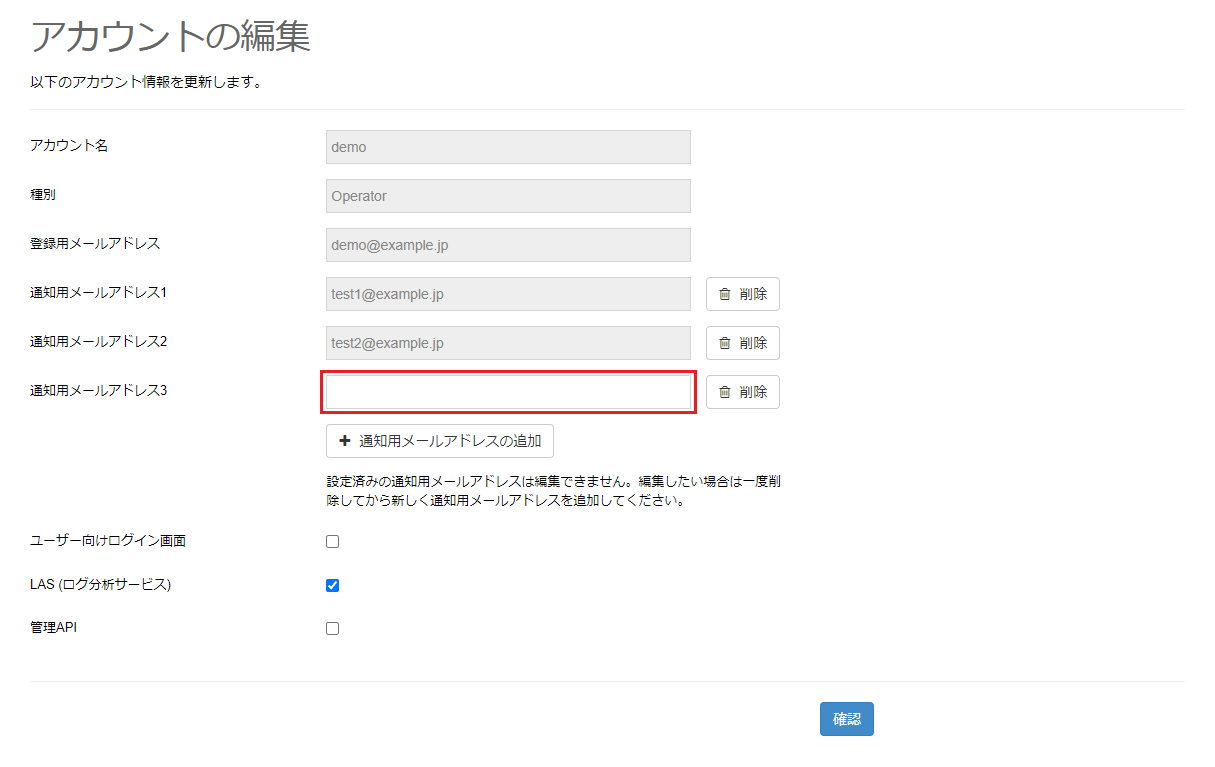Click the アカウント名 field showing demo
This screenshot has height=767, width=1215.
pos(508,146)
